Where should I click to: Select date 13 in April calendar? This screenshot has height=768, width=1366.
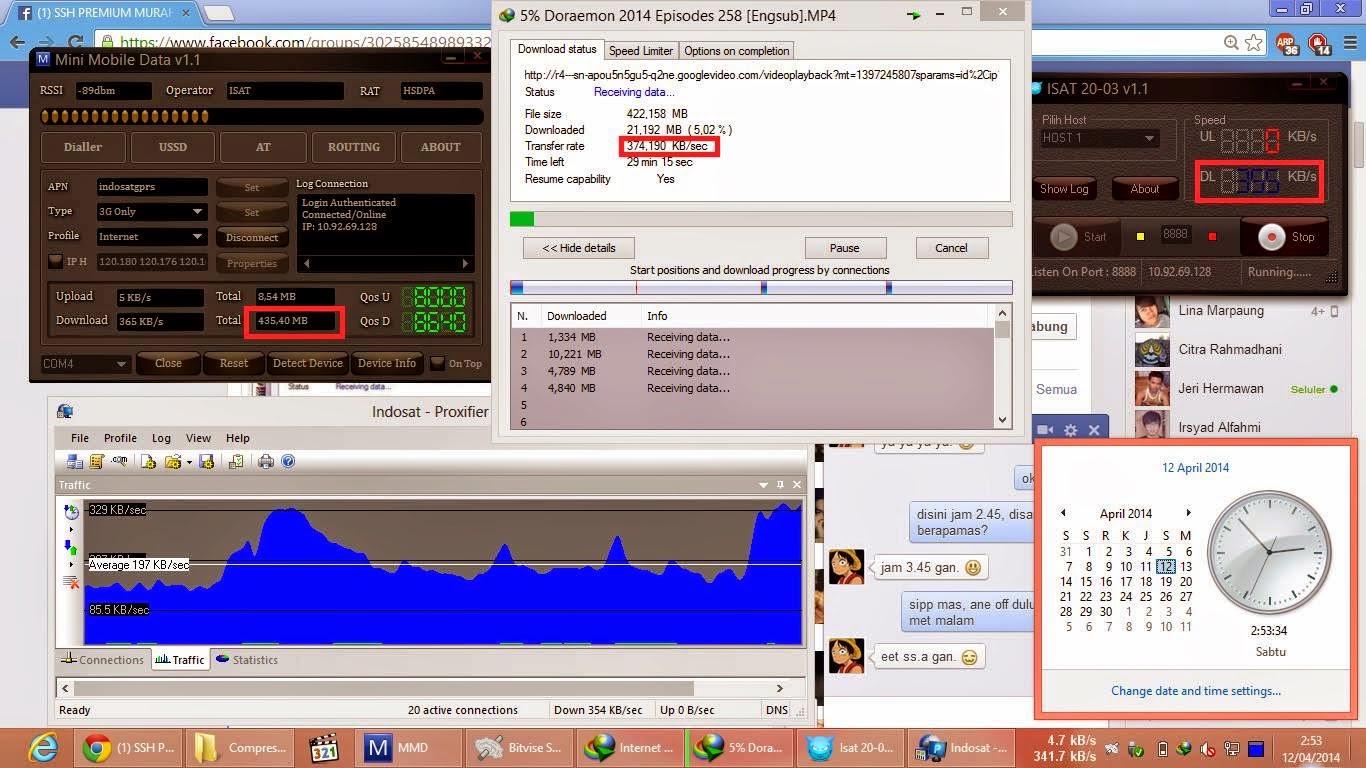coord(1186,566)
